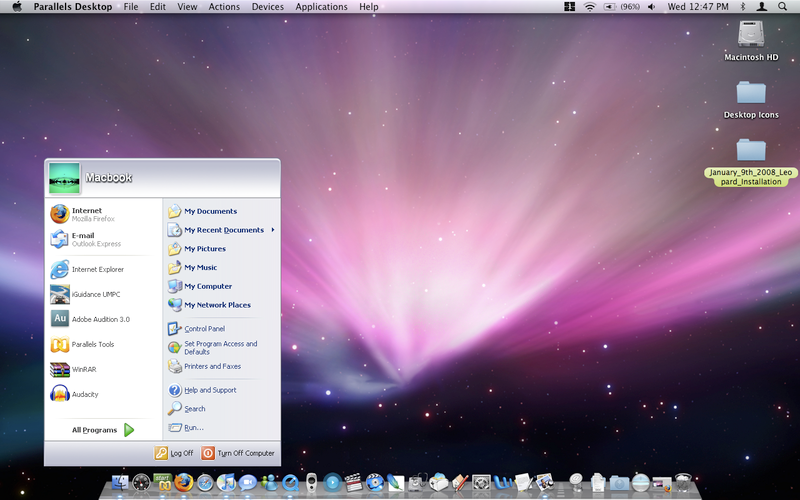Open Mozilla Firefox from Start menu
The height and width of the screenshot is (500, 800).
(x=83, y=214)
